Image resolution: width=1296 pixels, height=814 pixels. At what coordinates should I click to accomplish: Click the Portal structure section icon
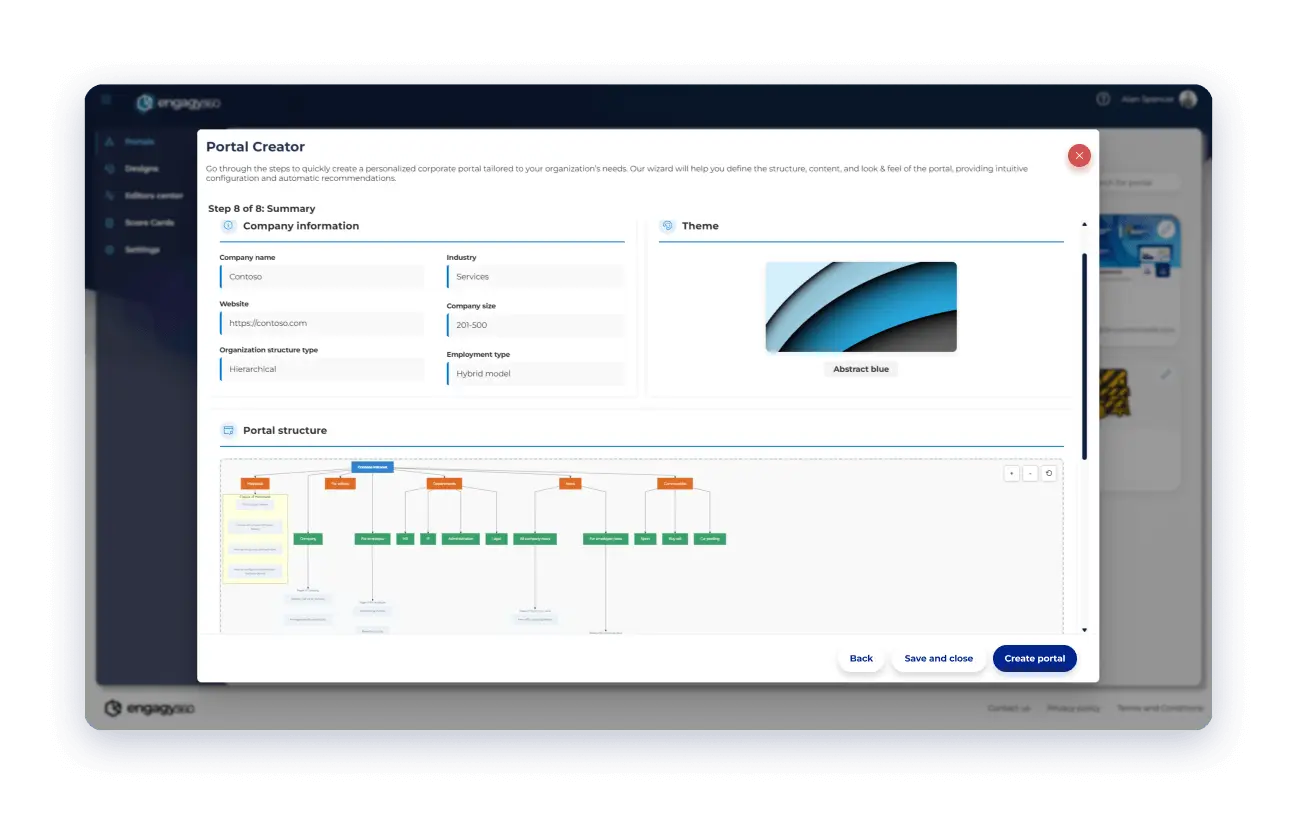(x=228, y=430)
